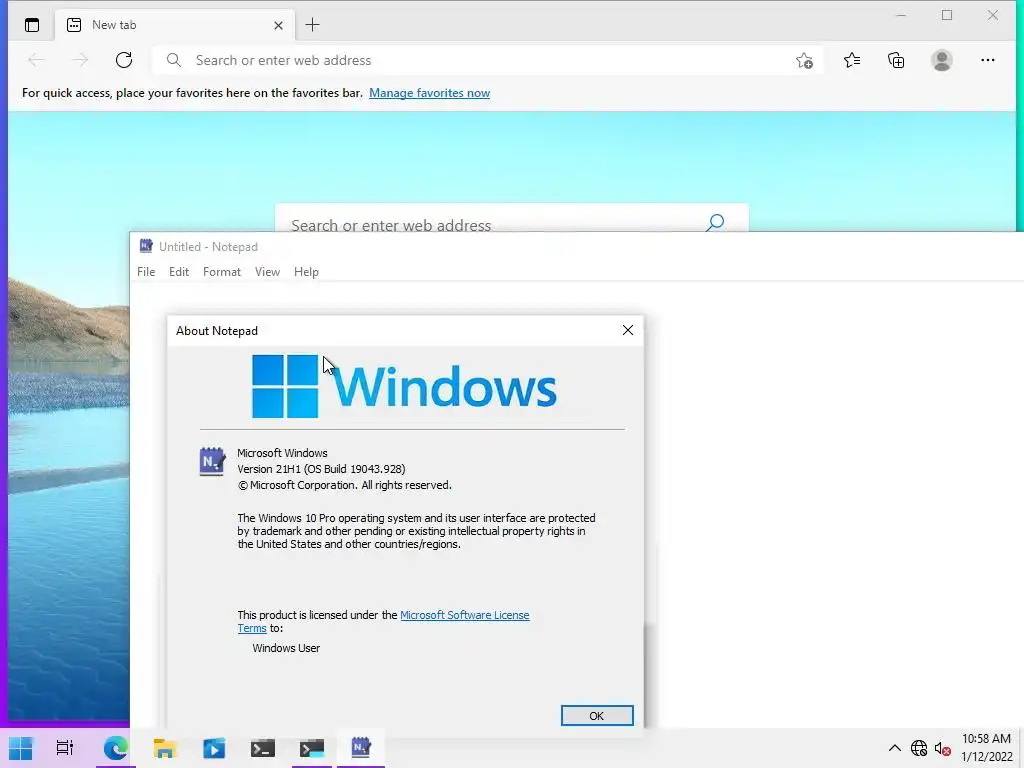Select the Version 21H1 build text
The image size is (1024, 768).
[321, 469]
